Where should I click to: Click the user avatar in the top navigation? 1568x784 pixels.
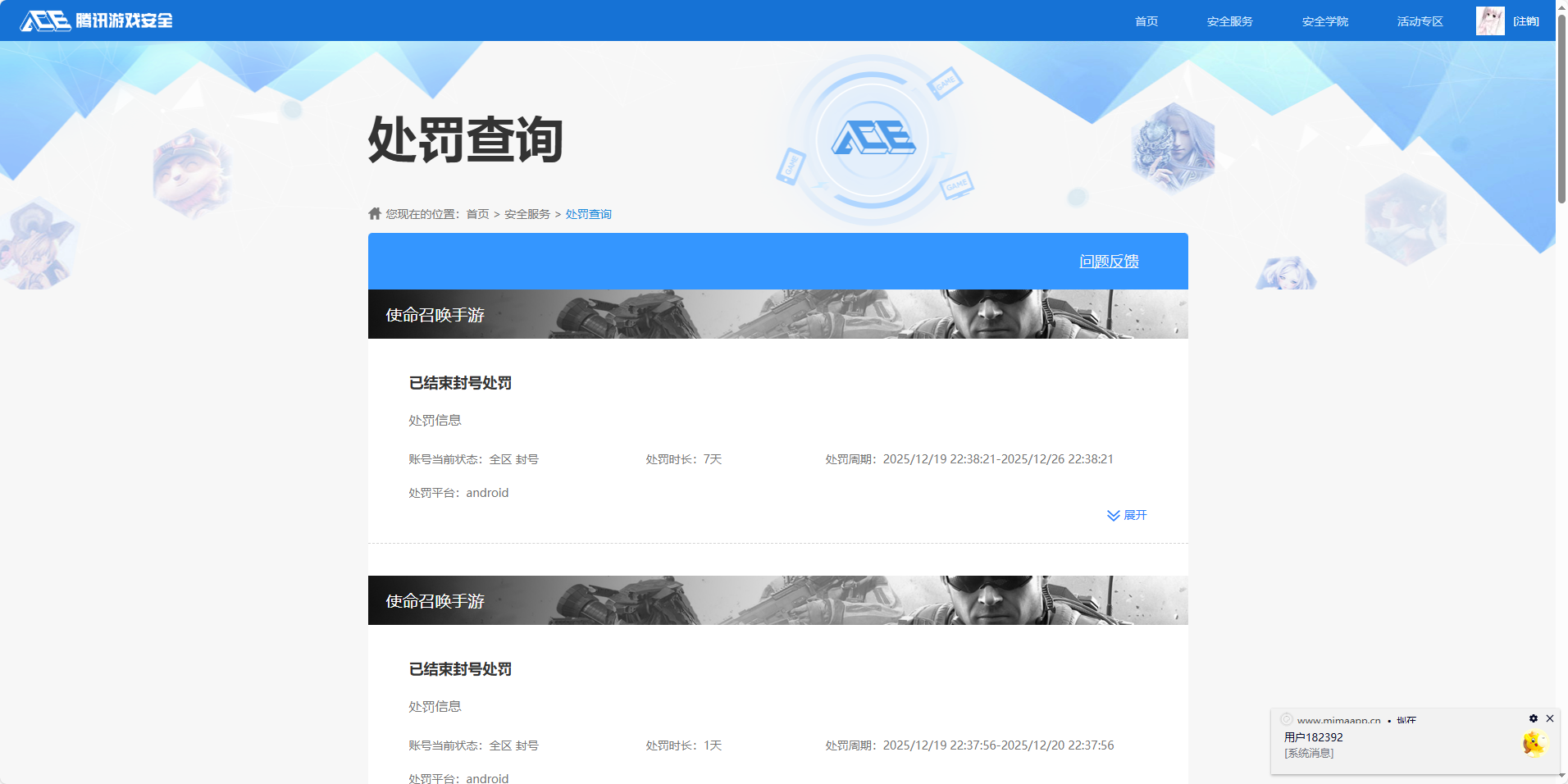[x=1489, y=21]
